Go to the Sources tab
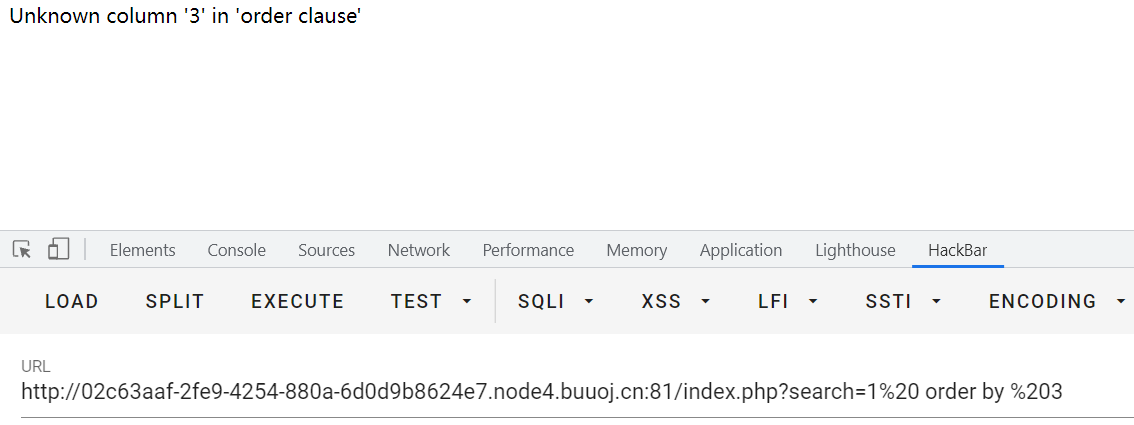This screenshot has width=1134, height=425. click(x=326, y=250)
